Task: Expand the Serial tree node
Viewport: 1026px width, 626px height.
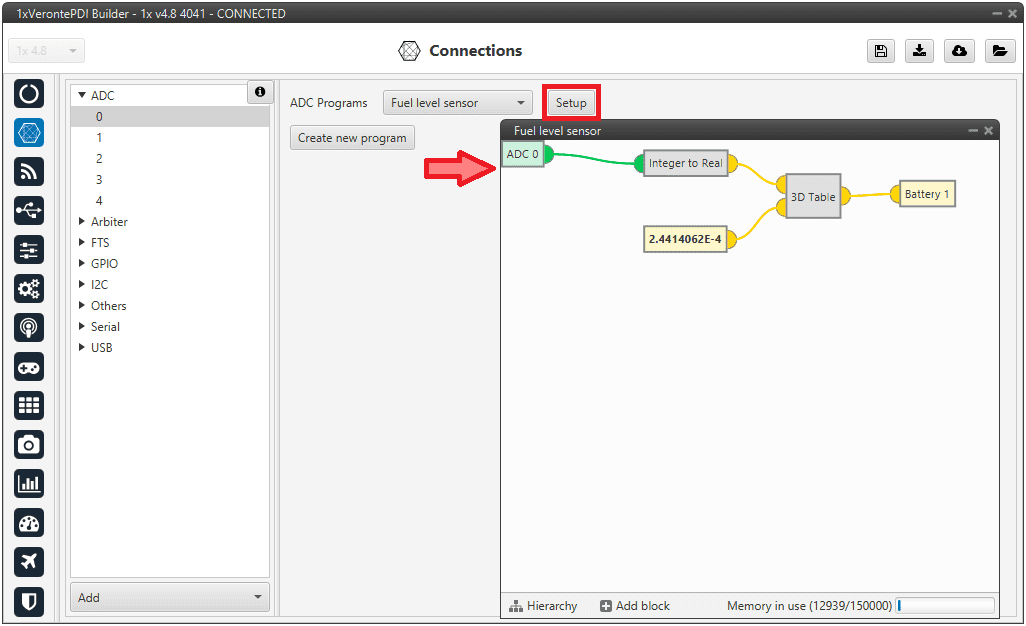Action: coord(82,326)
